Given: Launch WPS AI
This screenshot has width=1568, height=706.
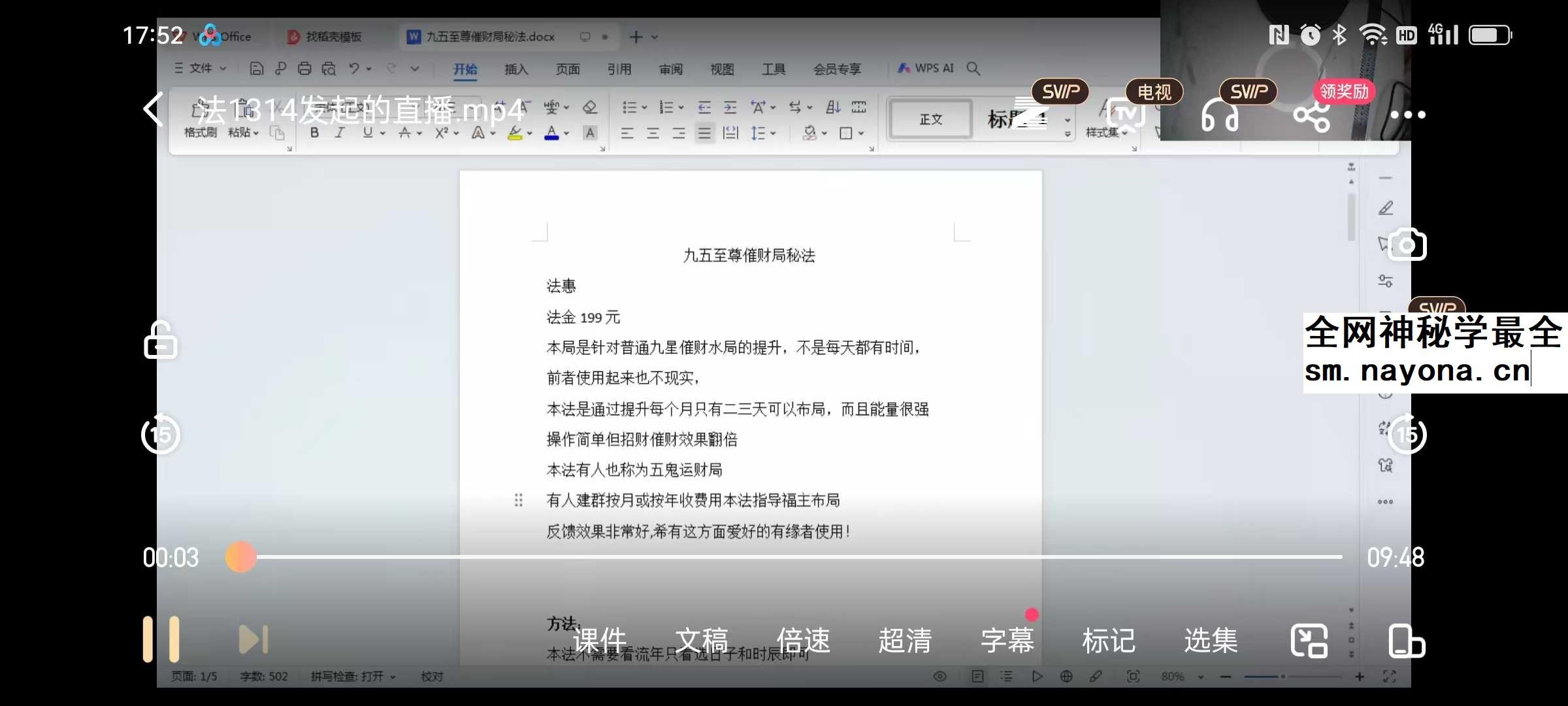Looking at the screenshot, I should click(926, 68).
